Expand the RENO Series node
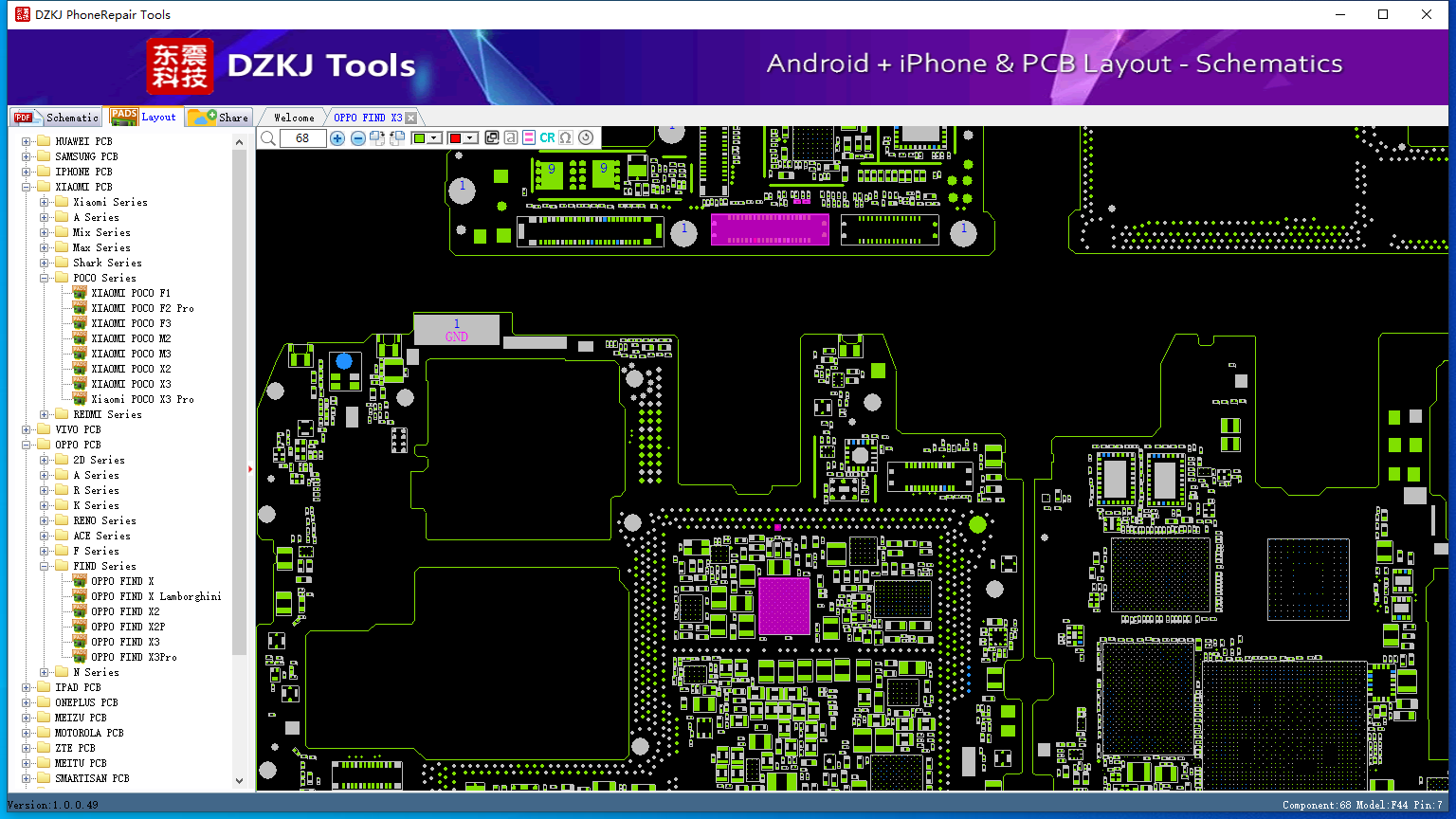This screenshot has width=1456, height=819. tap(45, 520)
